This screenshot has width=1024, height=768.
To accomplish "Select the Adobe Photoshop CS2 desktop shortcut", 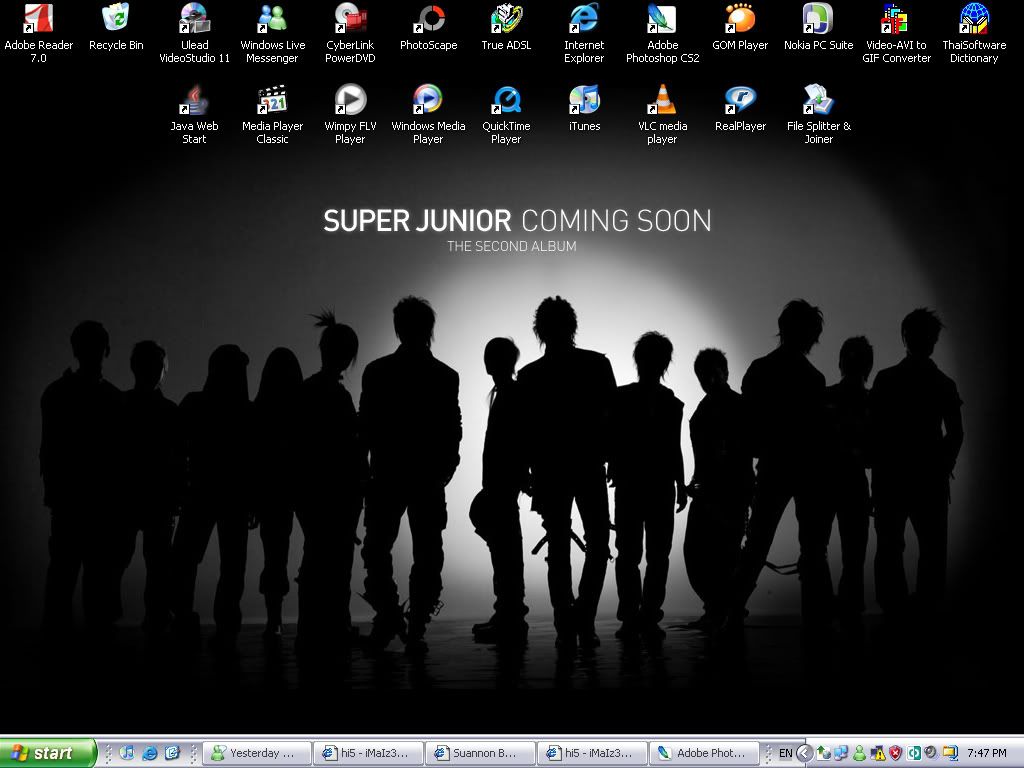I will (662, 33).
